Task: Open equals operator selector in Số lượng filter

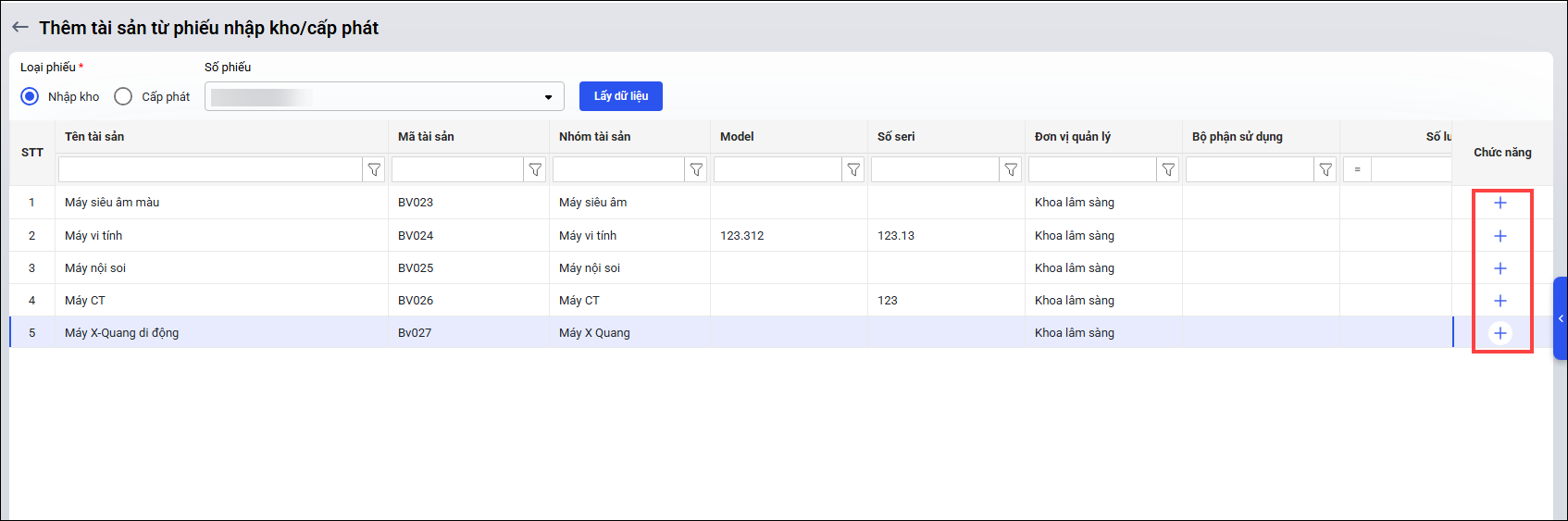Action: click(x=1357, y=169)
